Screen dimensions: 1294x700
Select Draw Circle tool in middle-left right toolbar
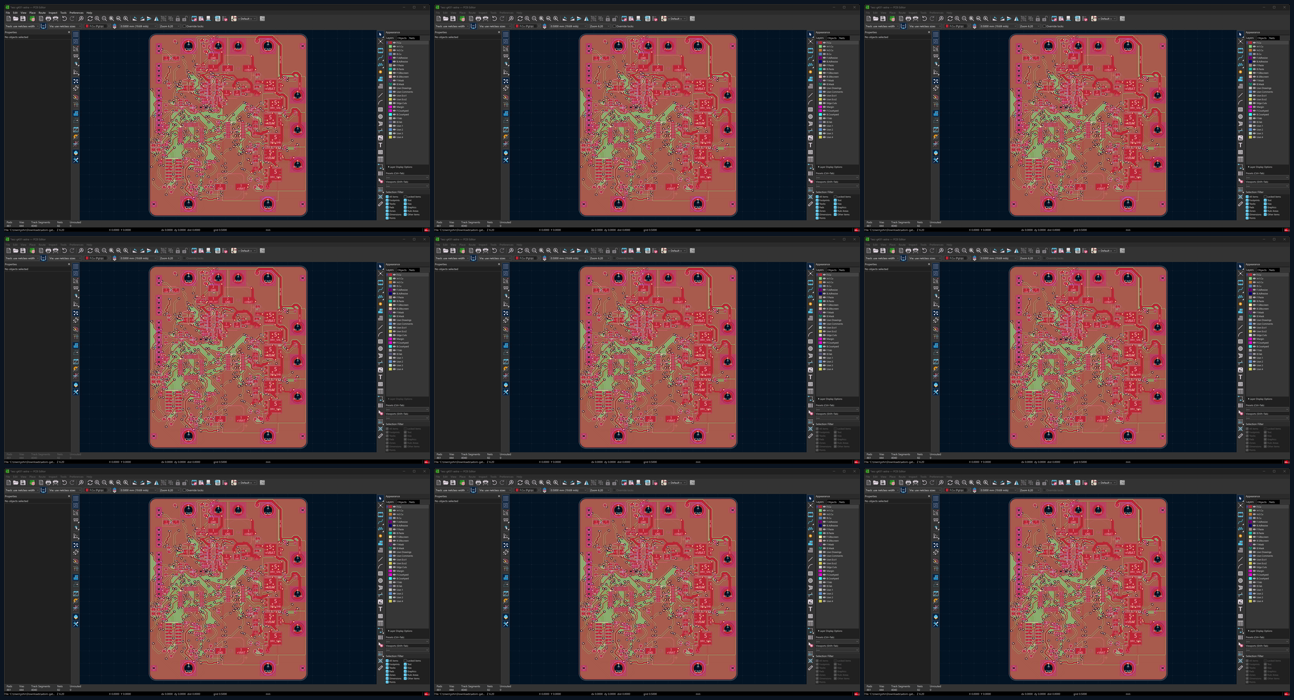pos(380,349)
